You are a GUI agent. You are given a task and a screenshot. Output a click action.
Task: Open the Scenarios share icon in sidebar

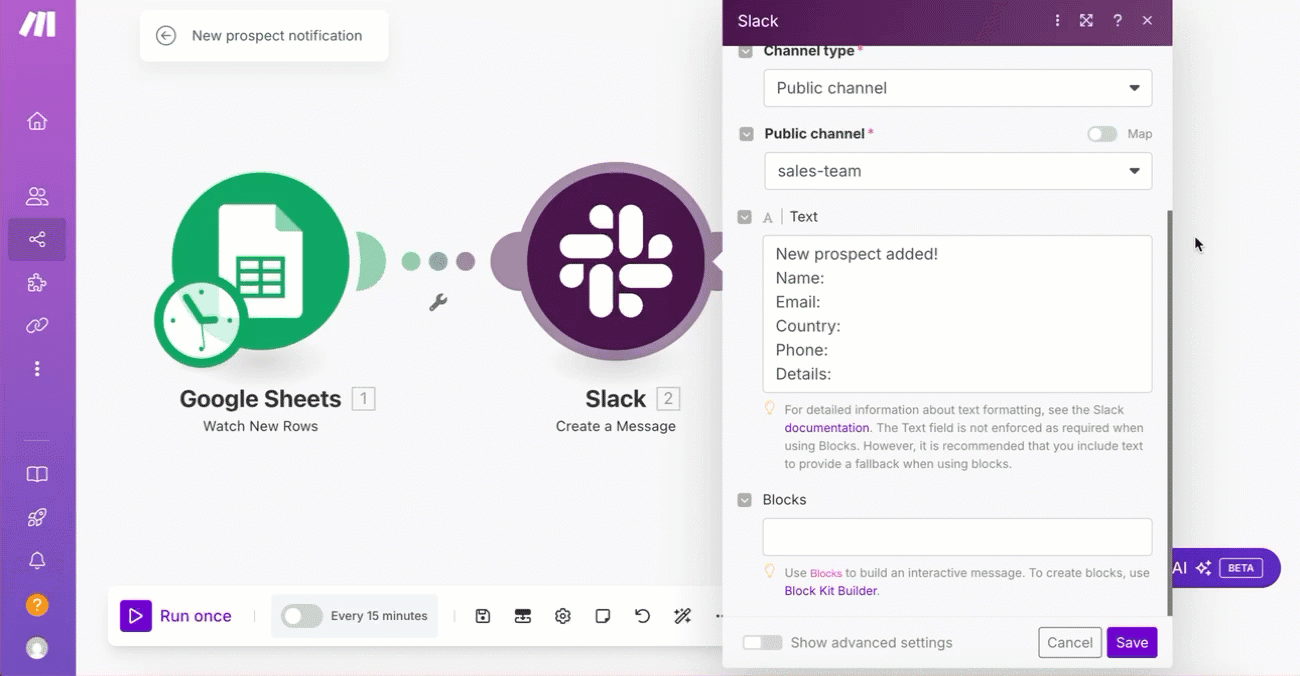click(37, 239)
